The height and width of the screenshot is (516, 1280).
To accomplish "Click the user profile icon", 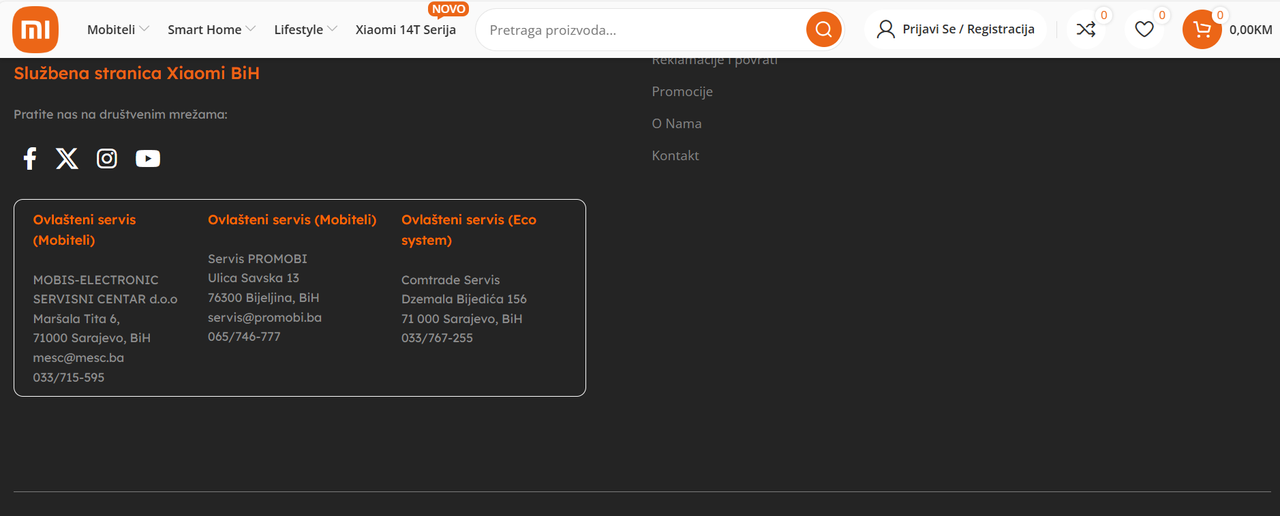I will pos(885,29).
